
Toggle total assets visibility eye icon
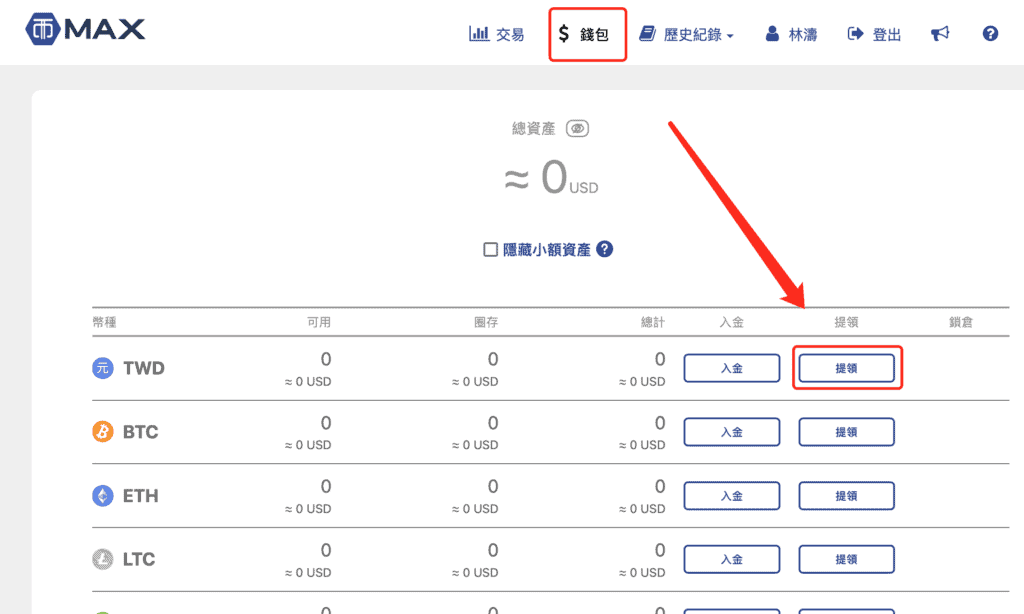click(577, 129)
